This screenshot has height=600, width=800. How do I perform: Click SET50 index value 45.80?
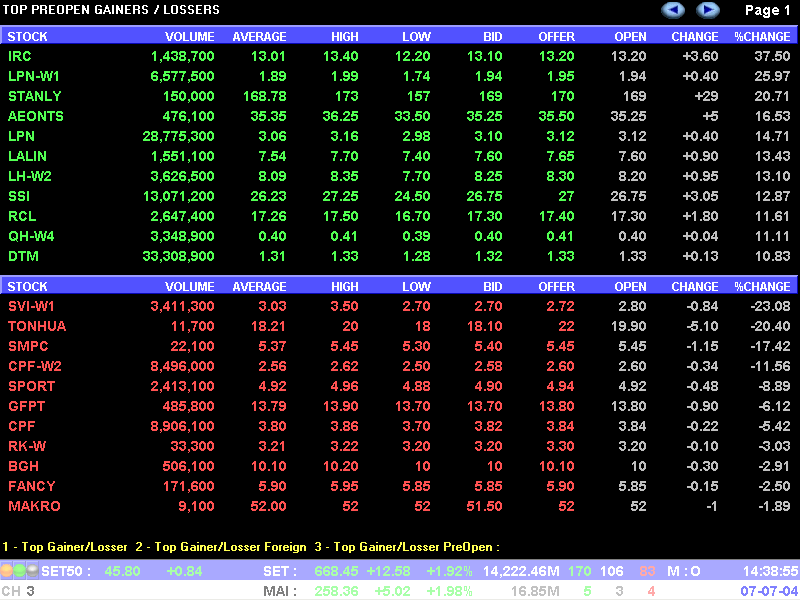tap(122, 571)
